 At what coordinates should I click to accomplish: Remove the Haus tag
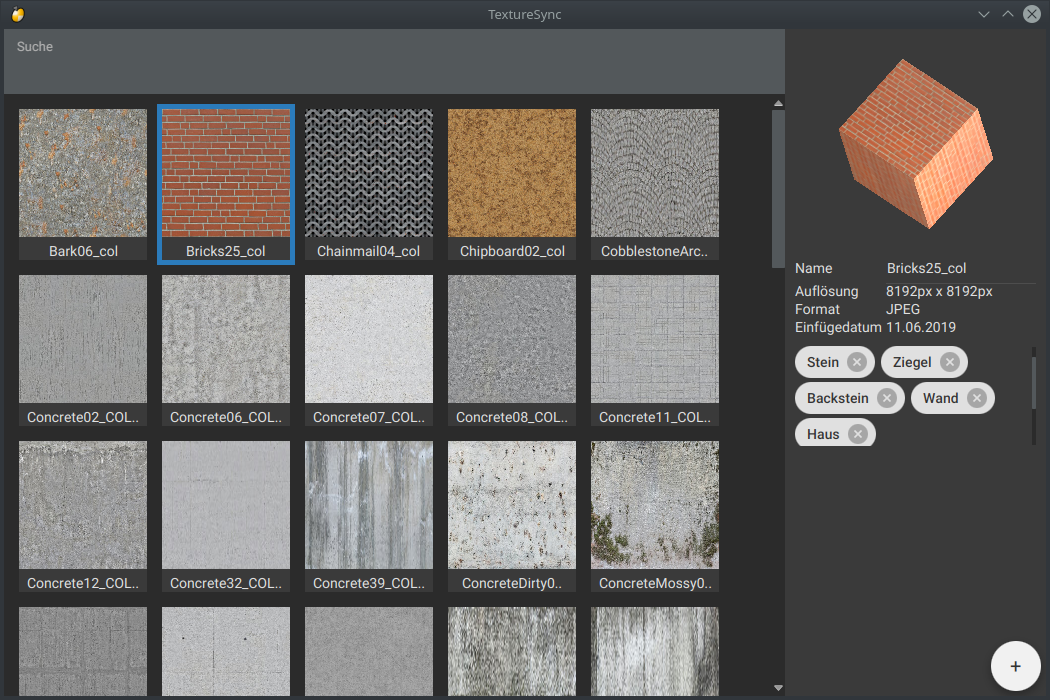(857, 434)
